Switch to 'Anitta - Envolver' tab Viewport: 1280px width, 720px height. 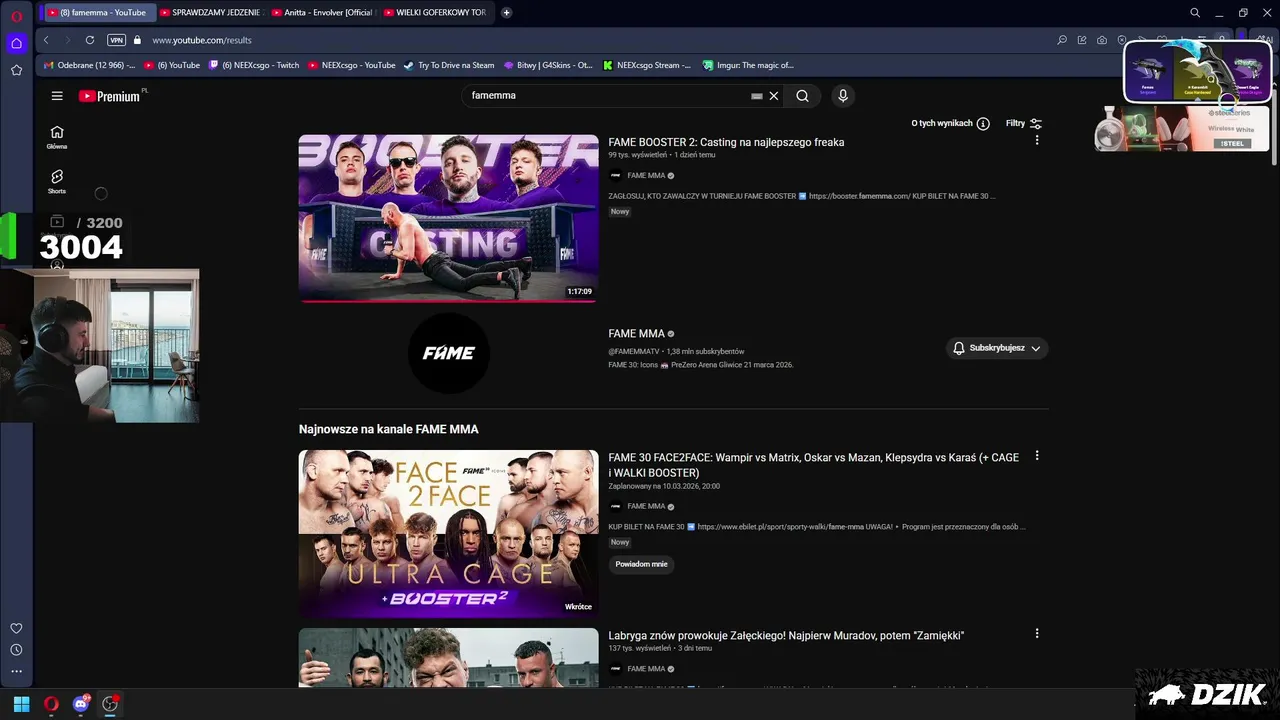tap(323, 13)
